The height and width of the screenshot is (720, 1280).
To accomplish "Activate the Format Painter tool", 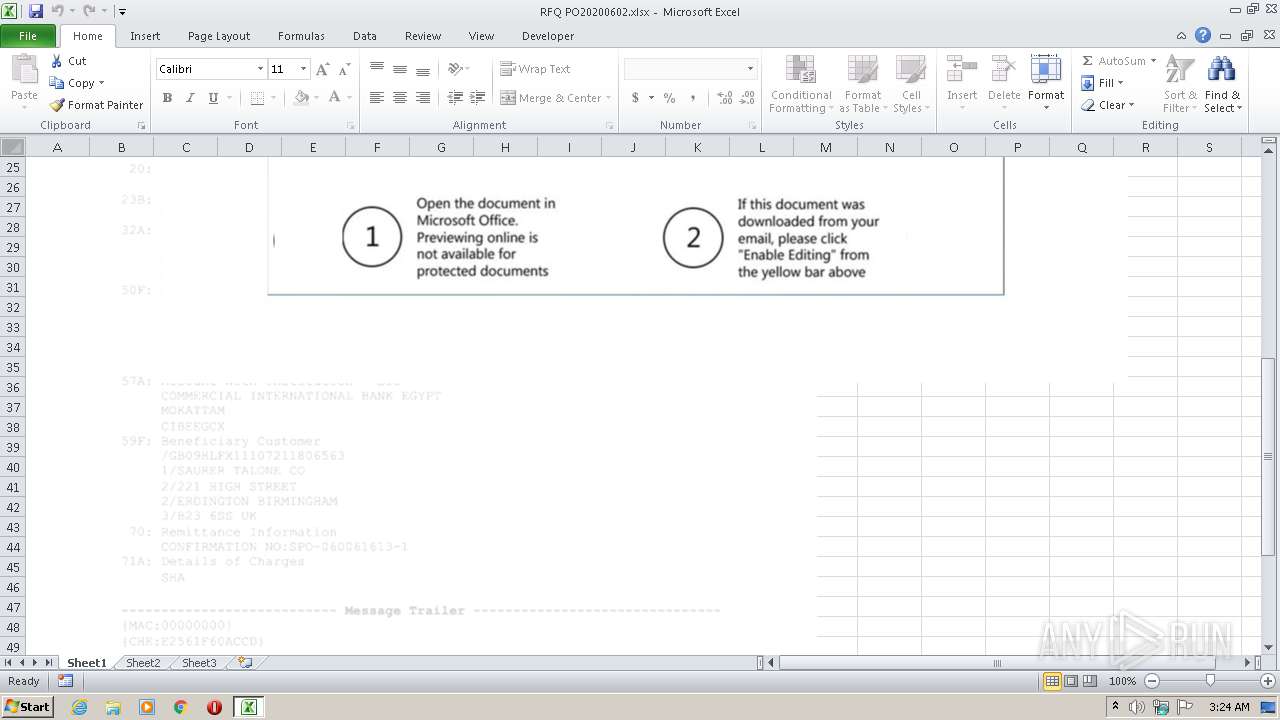I will tap(97, 105).
